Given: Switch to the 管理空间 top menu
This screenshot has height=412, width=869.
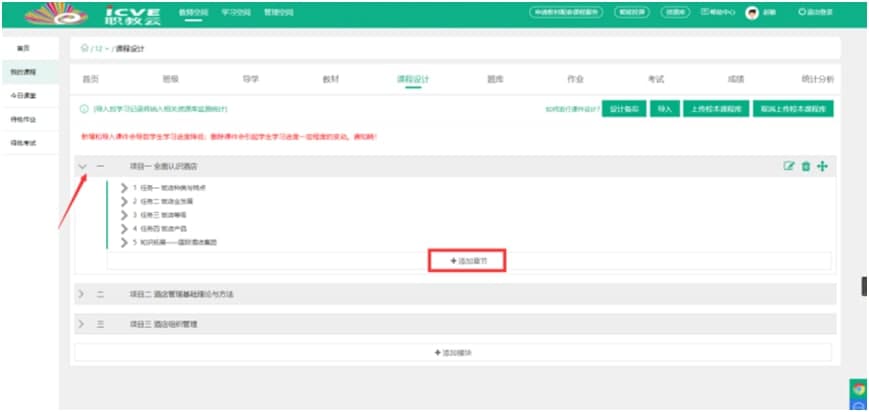Looking at the screenshot, I should tap(279, 12).
